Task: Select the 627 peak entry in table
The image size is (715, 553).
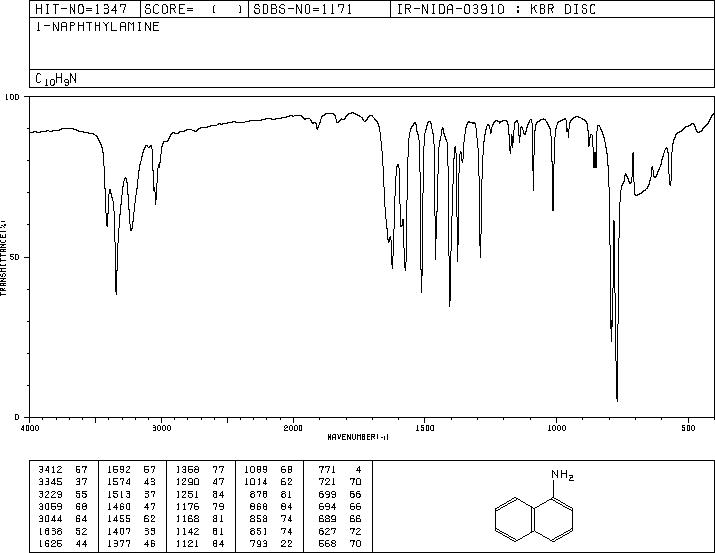Action: [x=340, y=531]
